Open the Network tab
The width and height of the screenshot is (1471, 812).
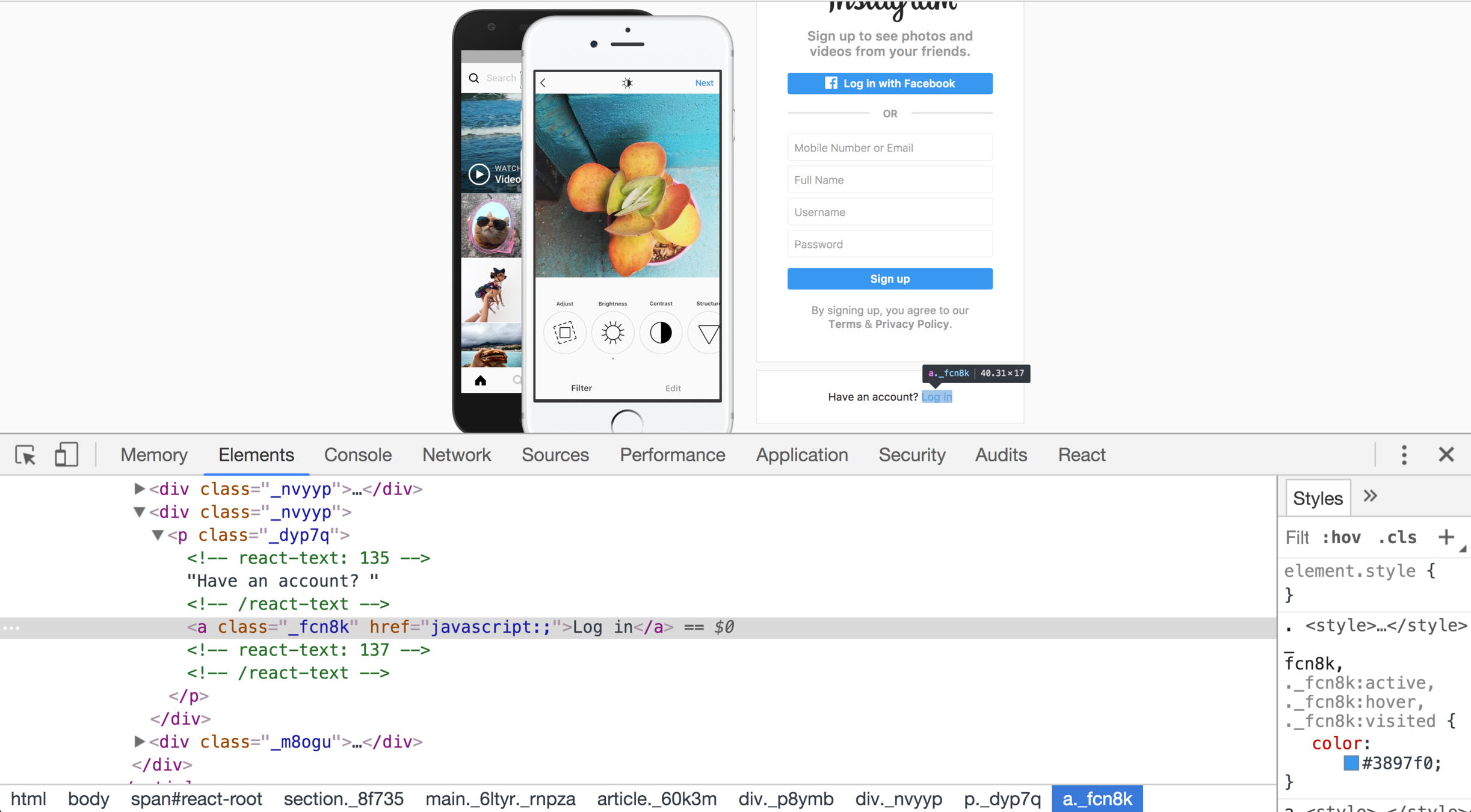click(x=456, y=455)
